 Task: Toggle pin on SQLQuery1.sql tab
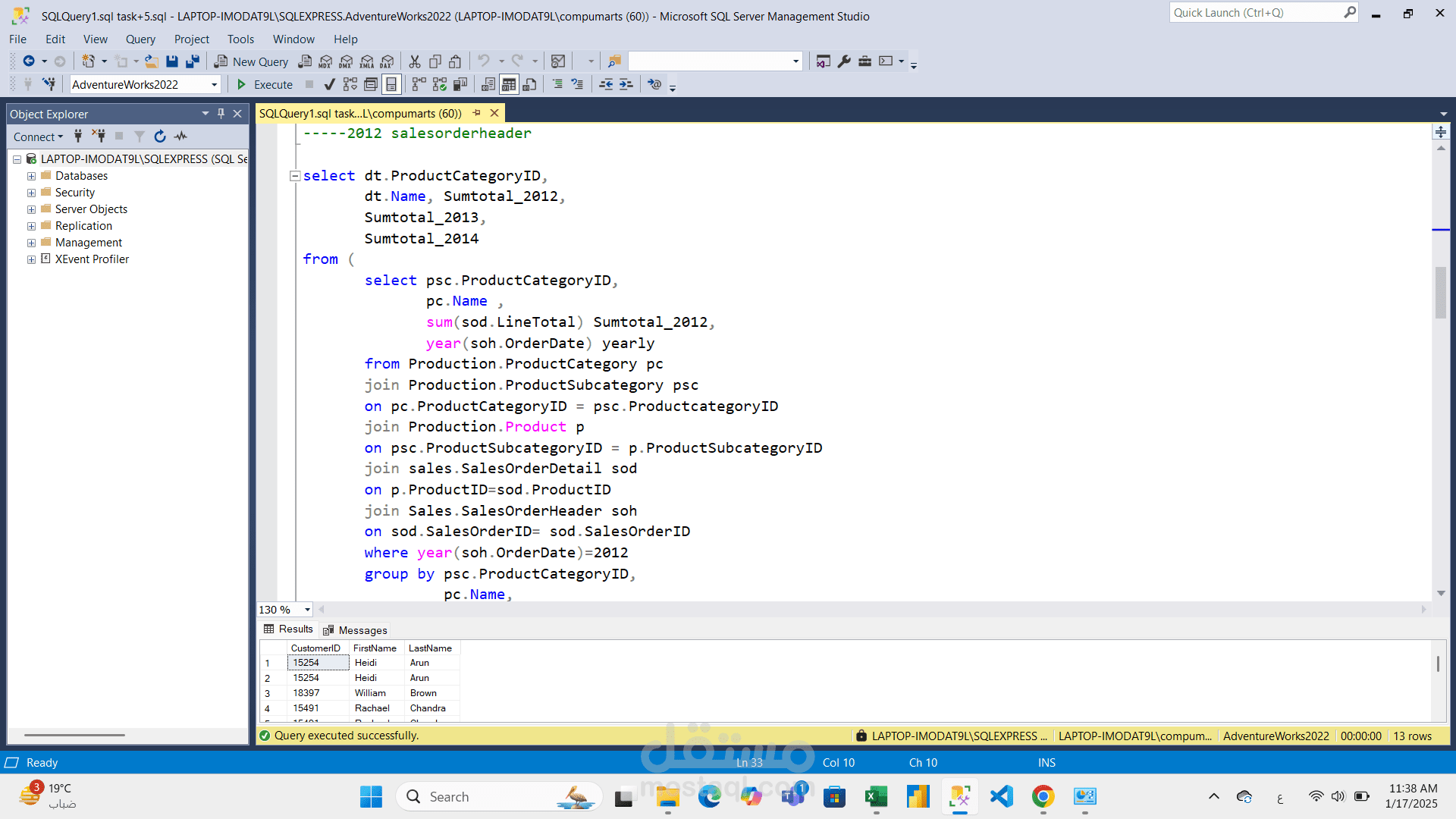pos(476,113)
